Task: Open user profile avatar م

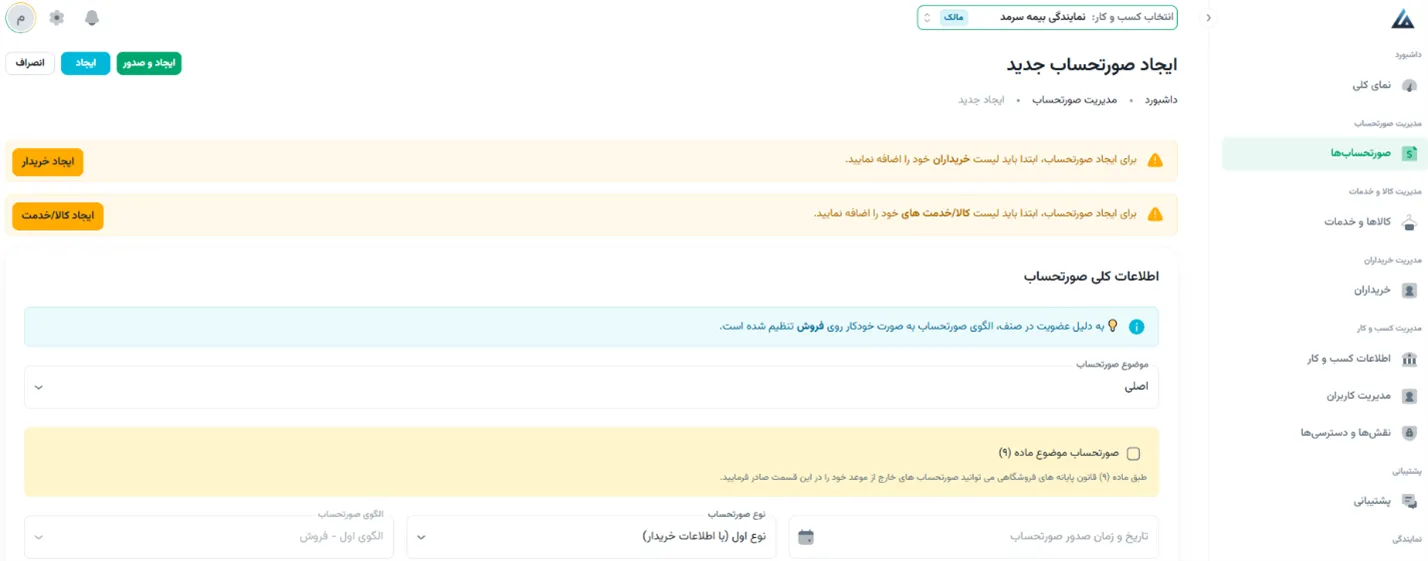Action: (x=21, y=18)
